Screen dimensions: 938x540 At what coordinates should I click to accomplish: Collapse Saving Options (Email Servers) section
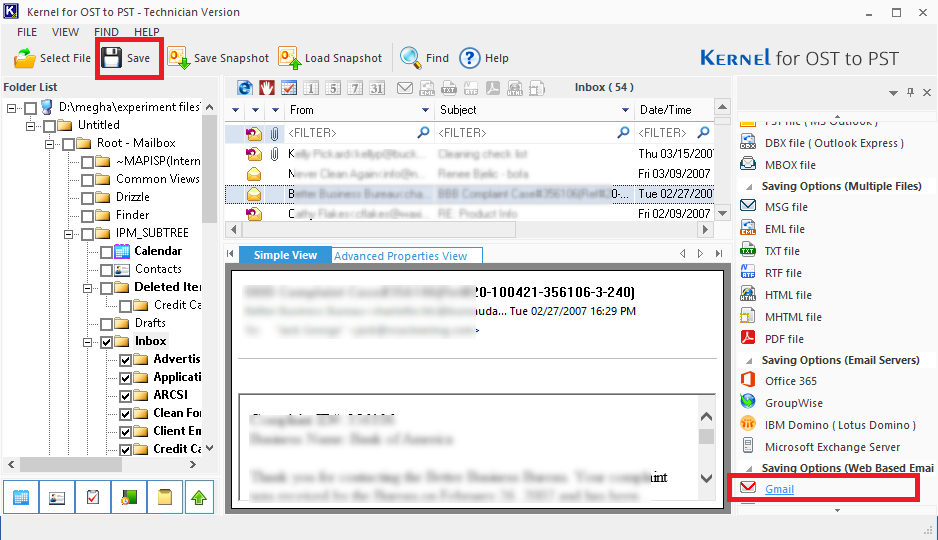[x=748, y=361]
